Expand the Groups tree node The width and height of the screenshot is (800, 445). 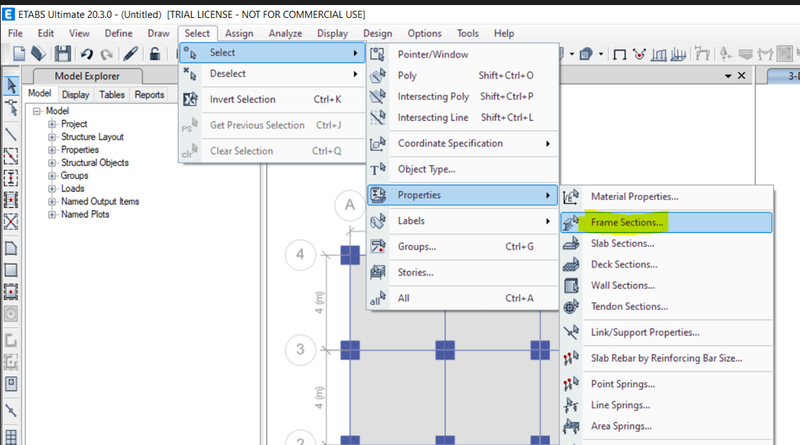click(52, 176)
